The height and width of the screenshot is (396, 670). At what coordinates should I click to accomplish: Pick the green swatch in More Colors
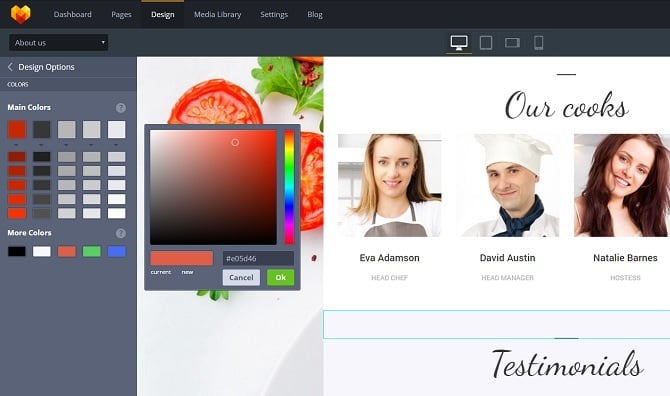pos(91,251)
